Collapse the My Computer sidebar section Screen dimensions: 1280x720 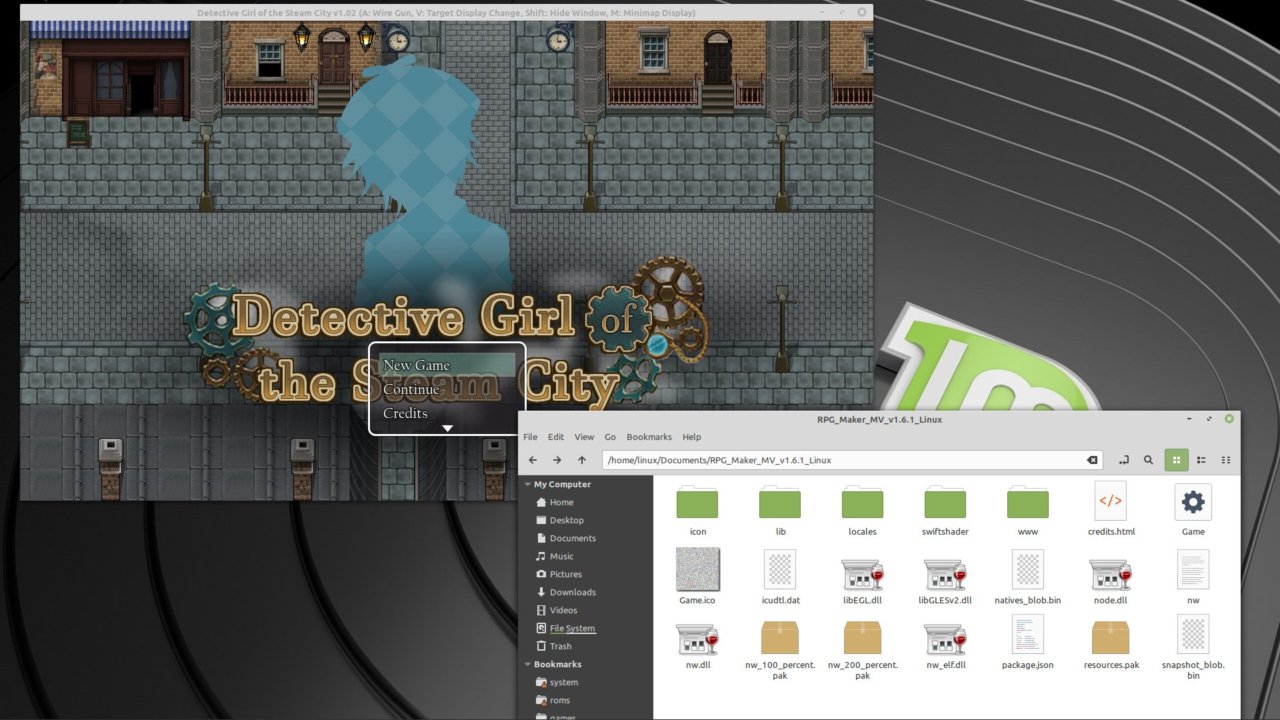click(x=527, y=484)
